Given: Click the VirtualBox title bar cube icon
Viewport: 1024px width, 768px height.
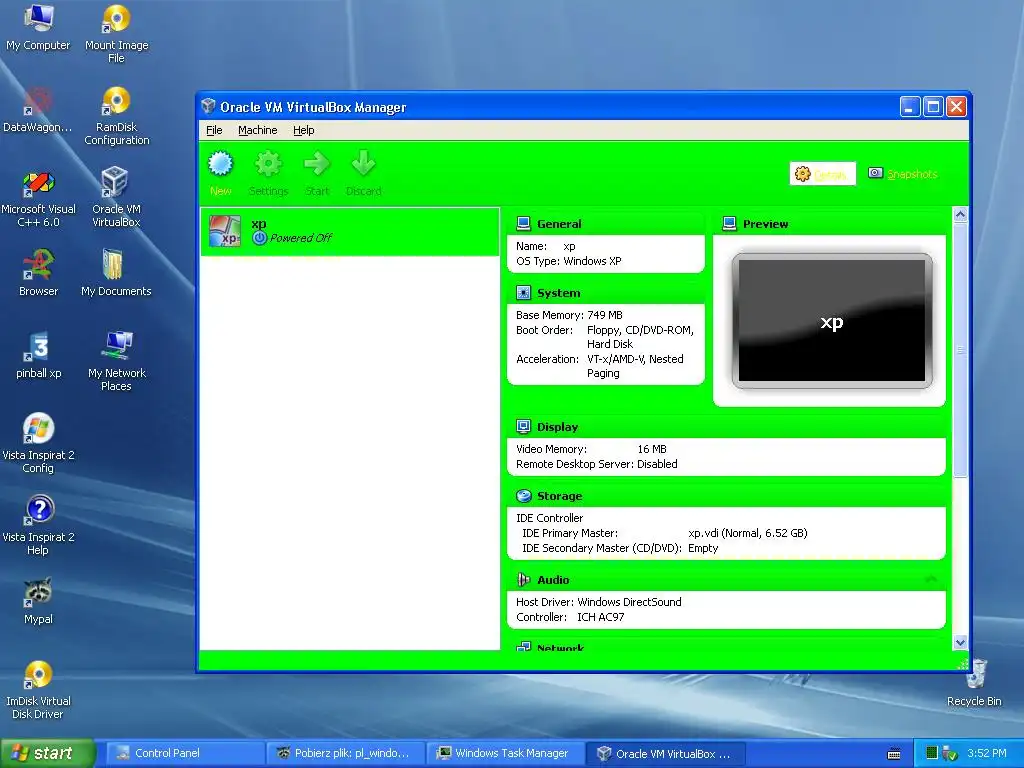Looking at the screenshot, I should [x=208, y=106].
